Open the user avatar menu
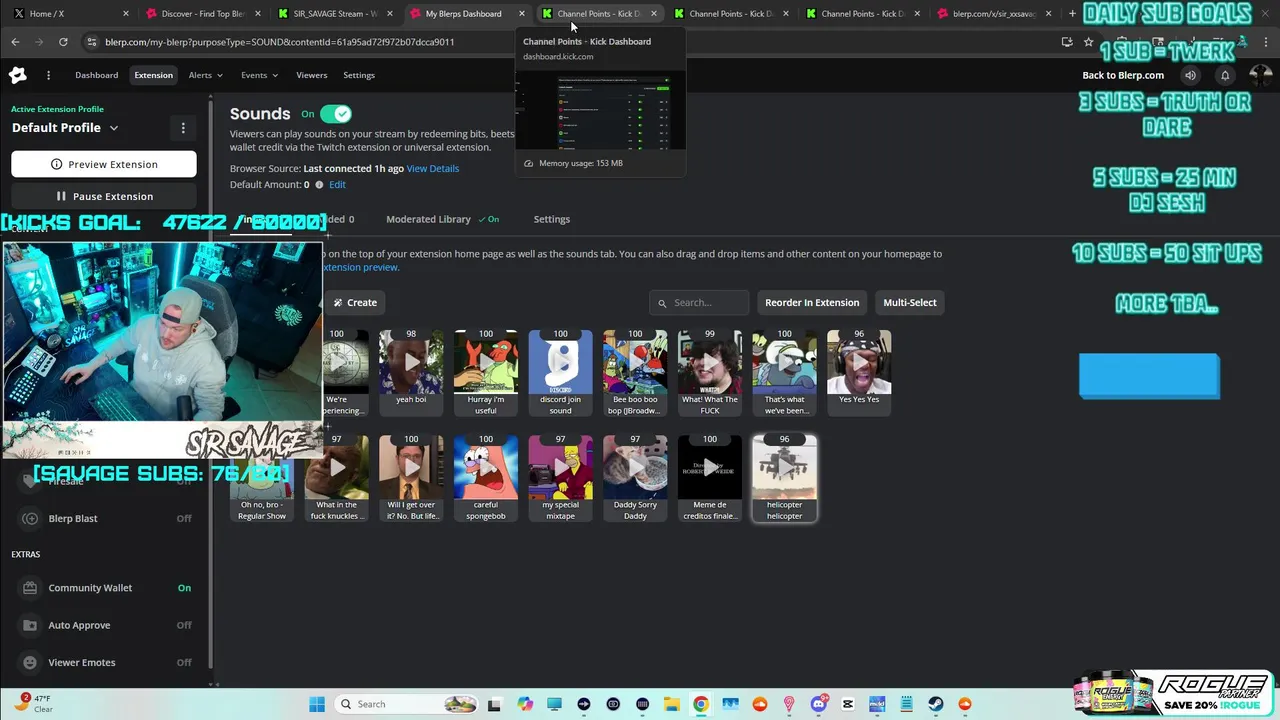This screenshot has width=1280, height=720. point(1260,75)
